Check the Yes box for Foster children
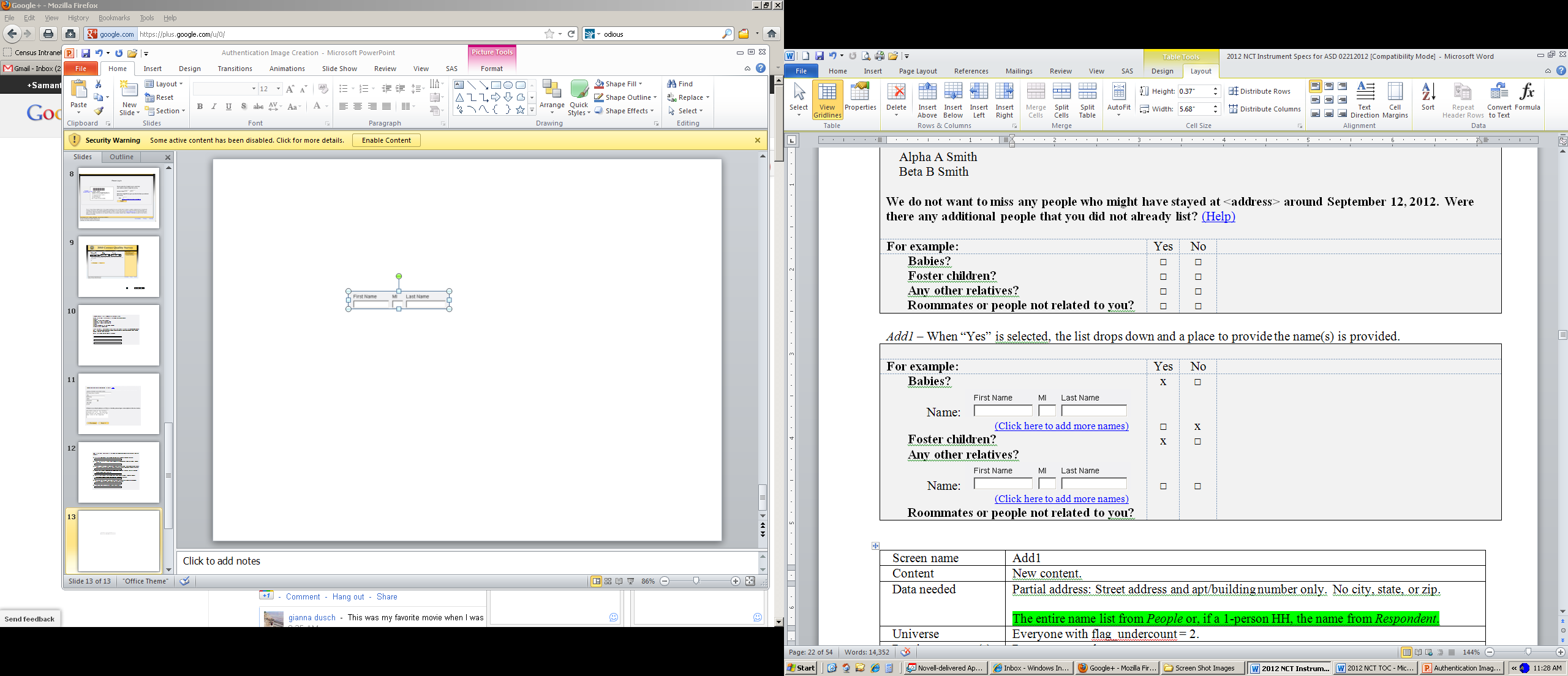Screen dimensions: 1568x676 pos(1163,277)
